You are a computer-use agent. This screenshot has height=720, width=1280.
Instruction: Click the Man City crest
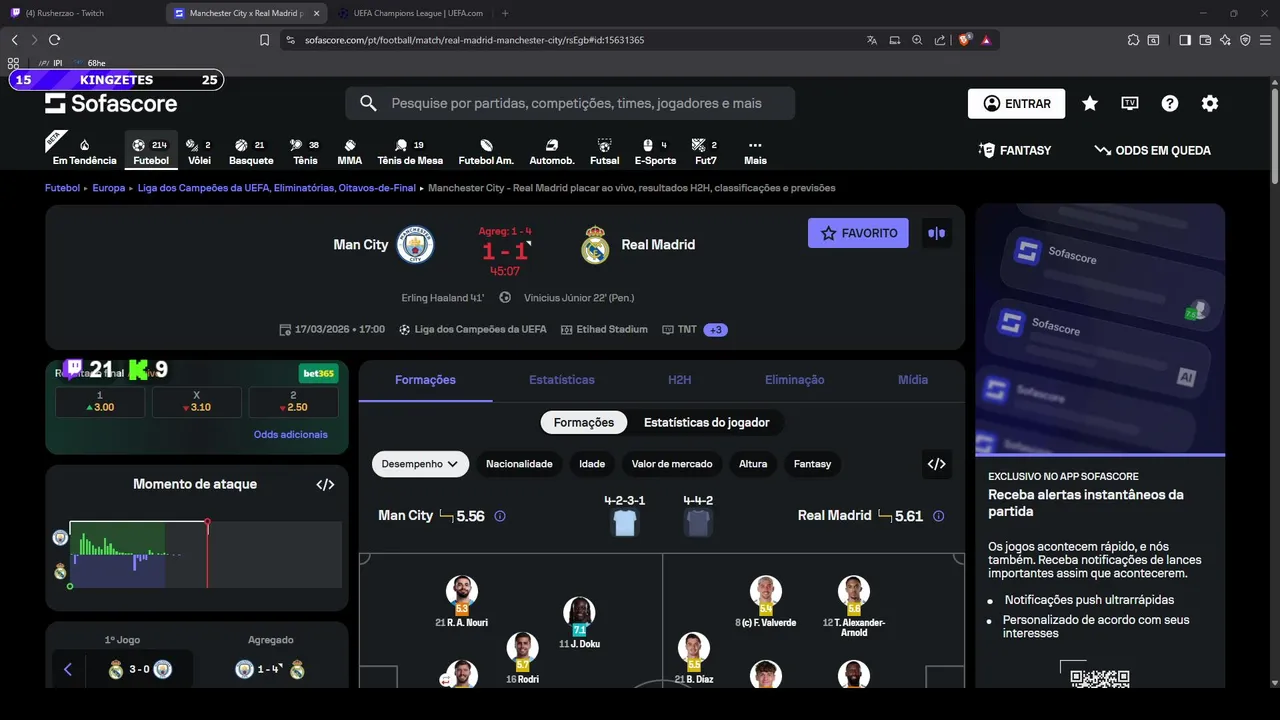click(x=415, y=245)
